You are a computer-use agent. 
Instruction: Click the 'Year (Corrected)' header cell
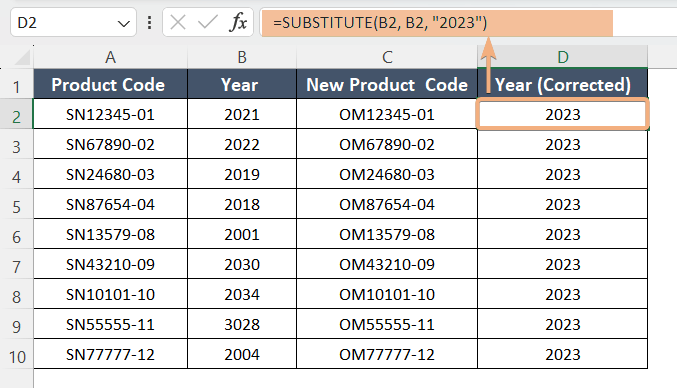[563, 84]
